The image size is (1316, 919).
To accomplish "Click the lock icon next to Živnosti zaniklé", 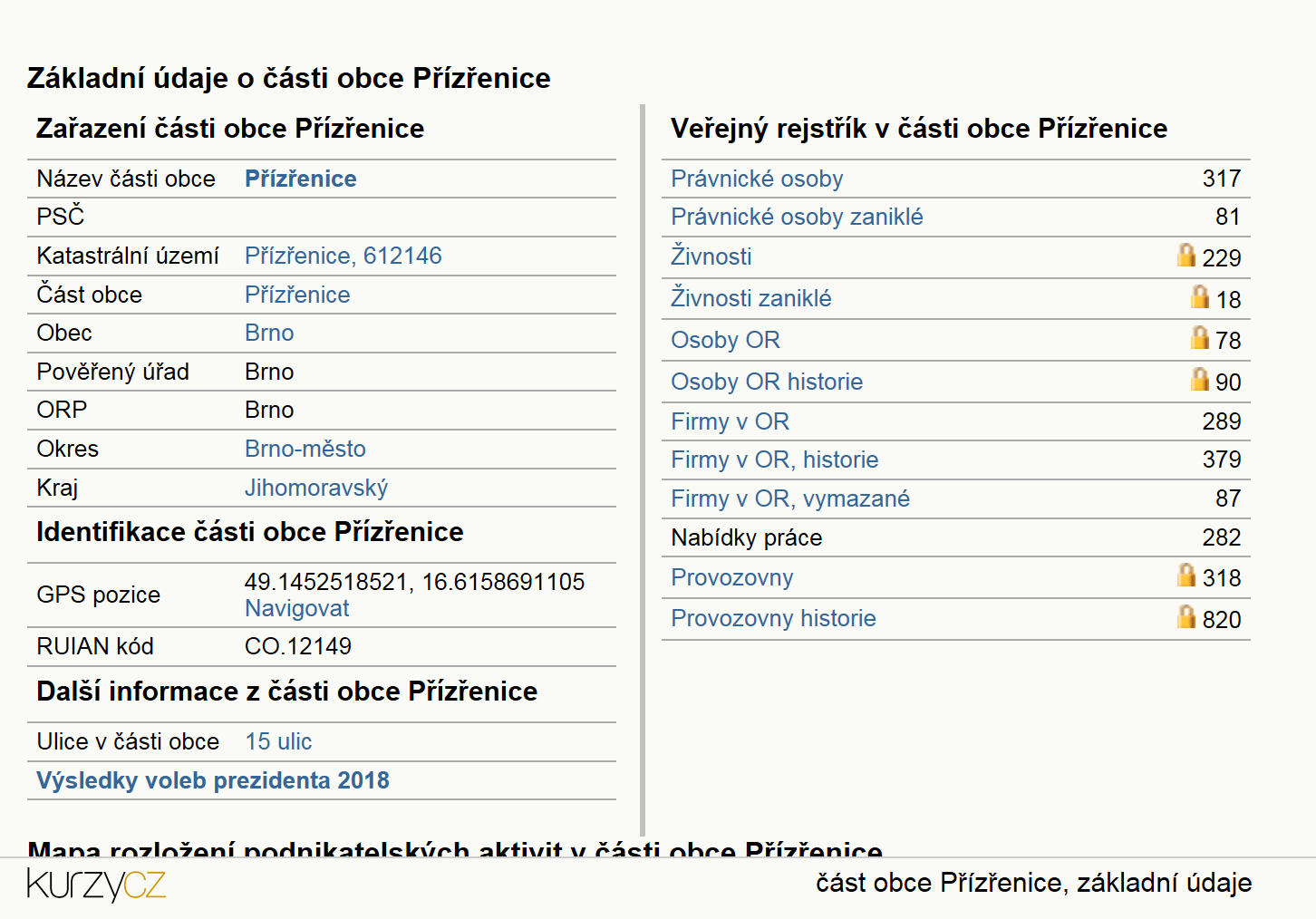I will click(x=1200, y=296).
